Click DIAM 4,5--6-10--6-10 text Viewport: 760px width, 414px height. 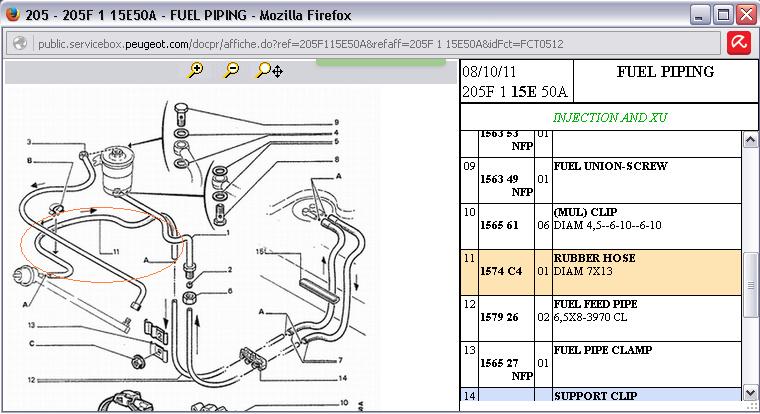608,225
